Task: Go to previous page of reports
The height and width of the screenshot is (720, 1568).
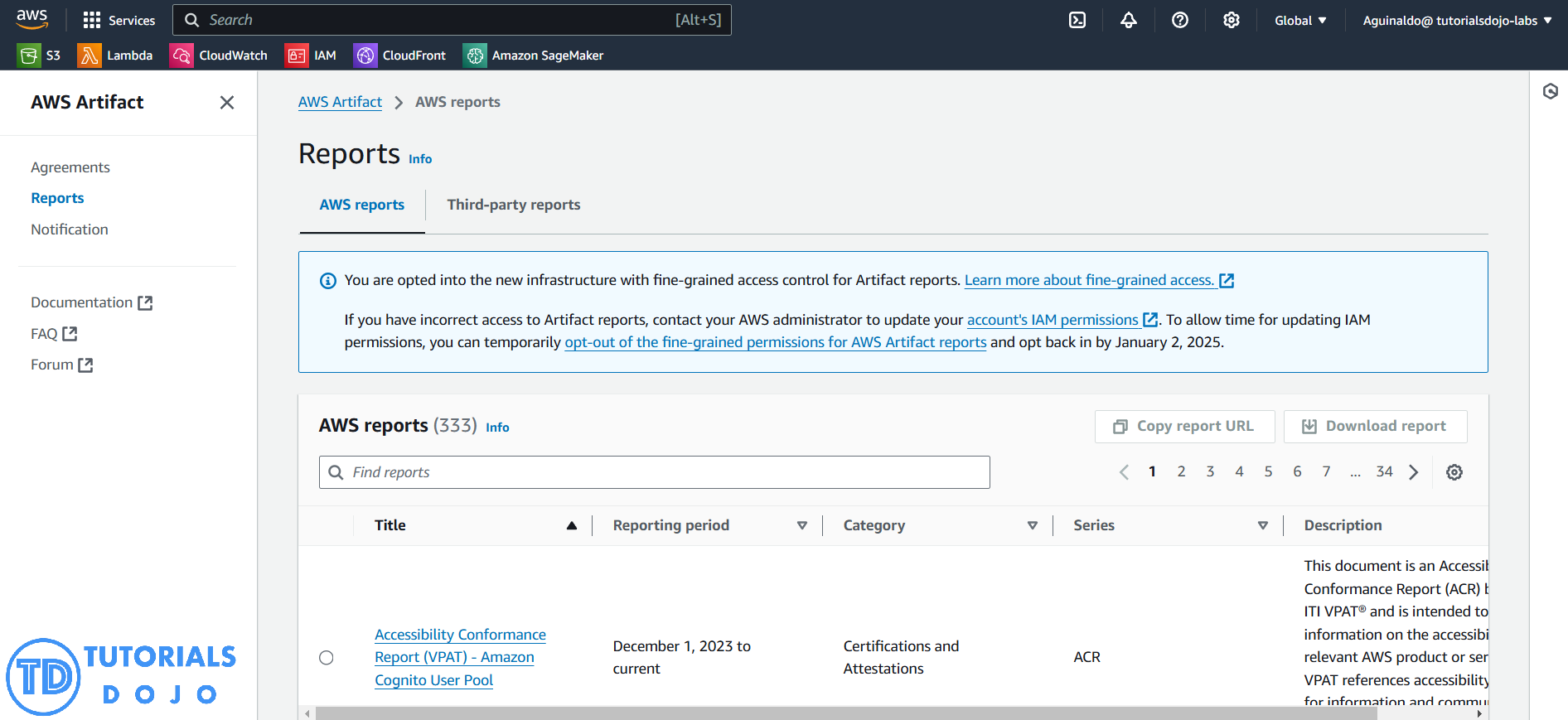Action: (1124, 472)
